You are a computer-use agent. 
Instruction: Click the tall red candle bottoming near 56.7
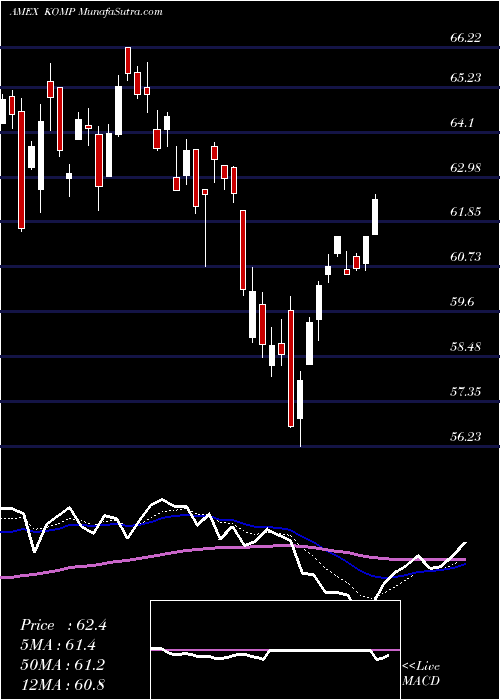pyautogui.click(x=291, y=368)
